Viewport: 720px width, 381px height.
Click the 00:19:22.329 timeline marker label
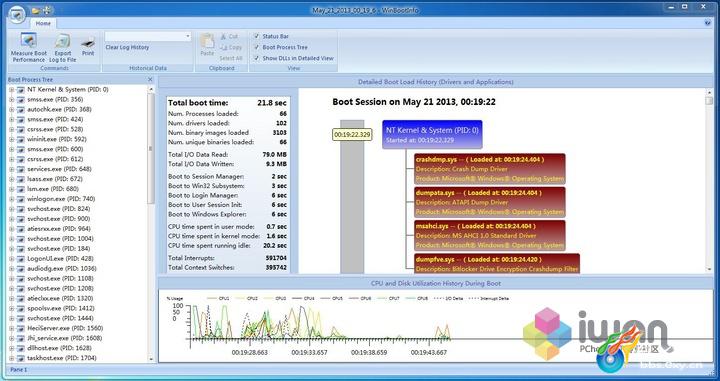(352, 134)
